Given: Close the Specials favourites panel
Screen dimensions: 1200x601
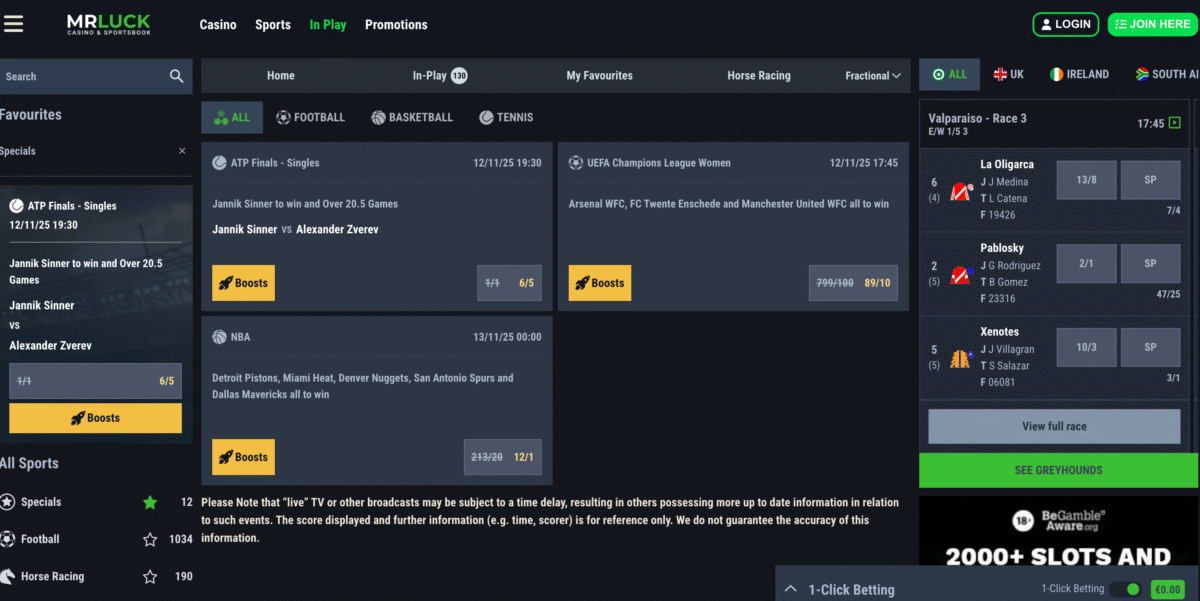Looking at the screenshot, I should (182, 151).
